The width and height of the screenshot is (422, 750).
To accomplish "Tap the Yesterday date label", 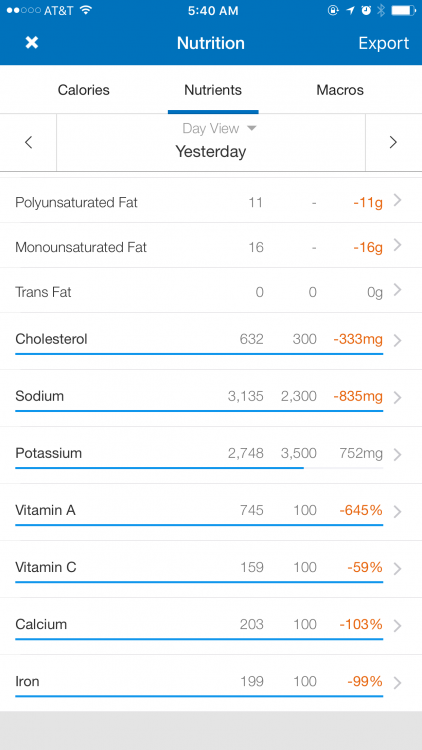I will coord(211,152).
